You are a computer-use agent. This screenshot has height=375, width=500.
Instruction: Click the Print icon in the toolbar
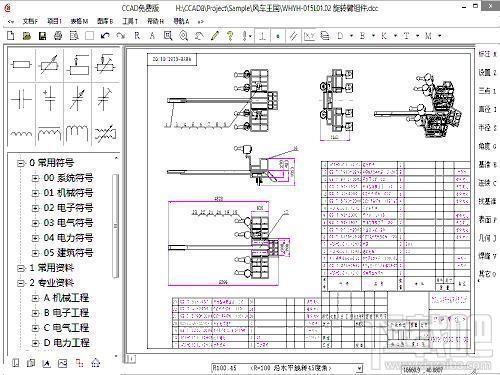(x=58, y=35)
